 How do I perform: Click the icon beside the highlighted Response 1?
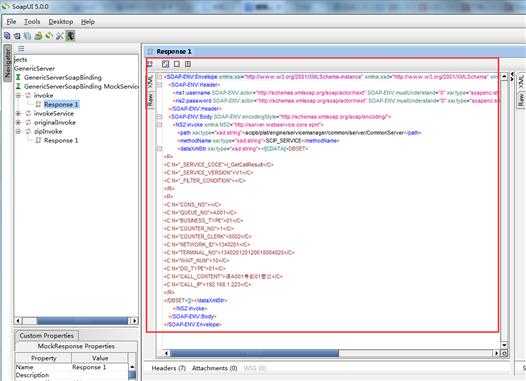click(38, 104)
